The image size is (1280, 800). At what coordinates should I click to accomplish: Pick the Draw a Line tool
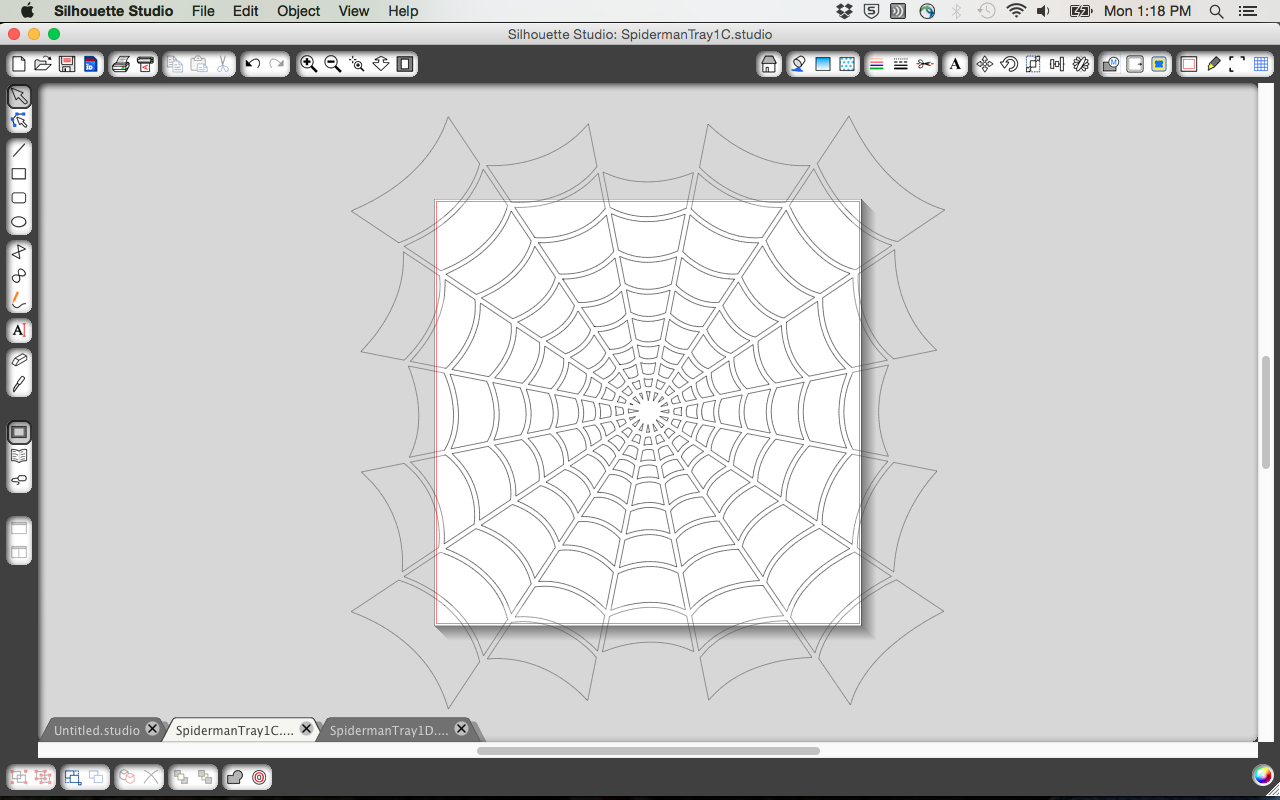point(19,150)
